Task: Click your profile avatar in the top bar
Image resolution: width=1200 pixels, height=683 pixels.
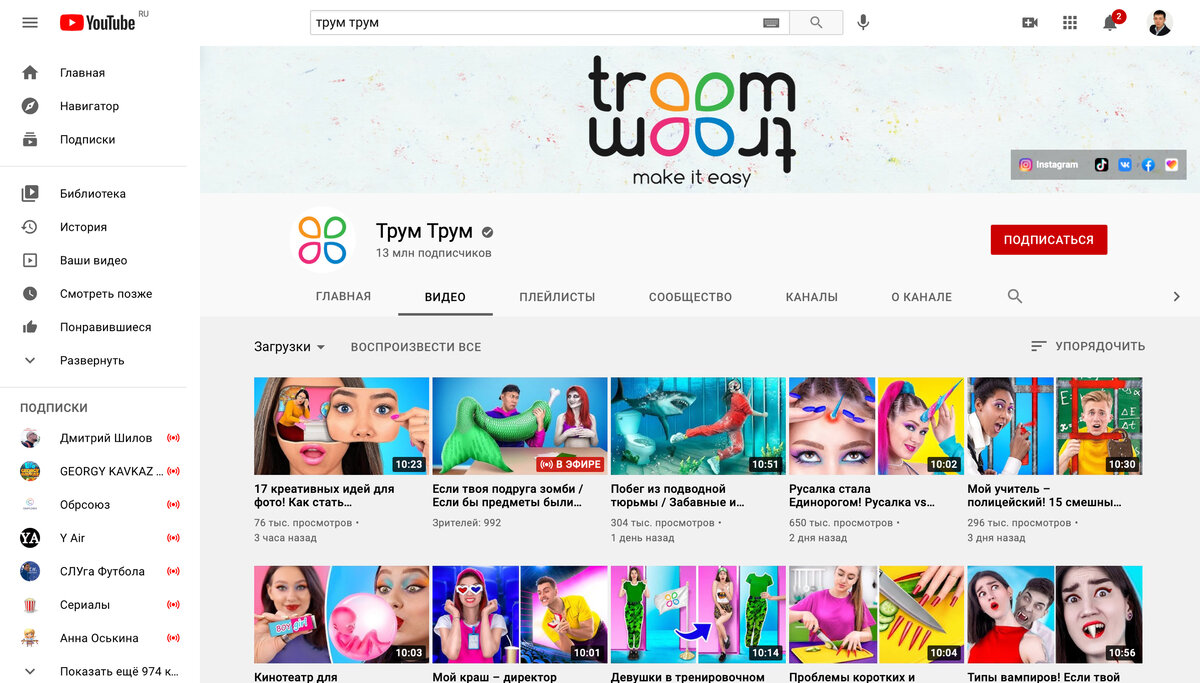Action: 1158,22
